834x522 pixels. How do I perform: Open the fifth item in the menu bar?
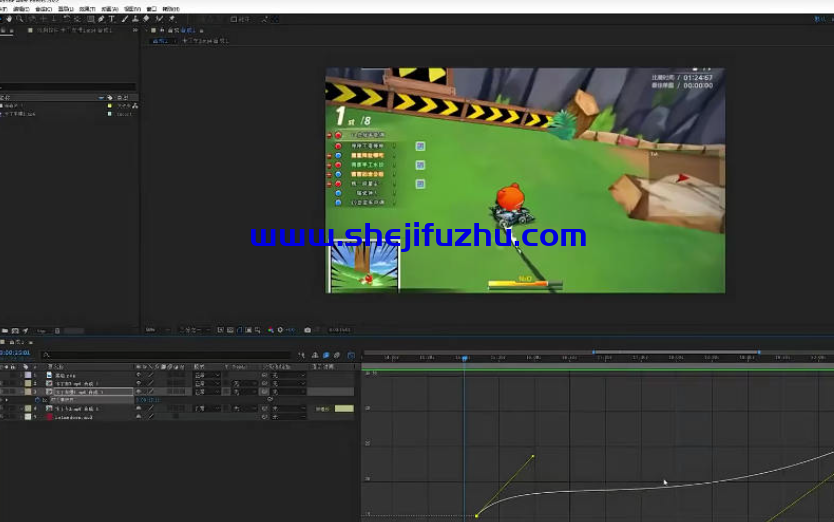88,9
